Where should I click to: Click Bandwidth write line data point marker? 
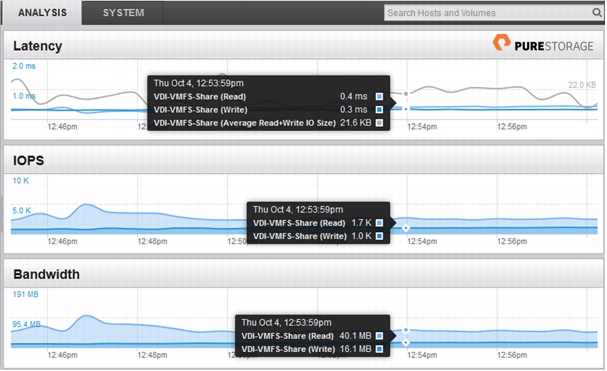coord(406,342)
